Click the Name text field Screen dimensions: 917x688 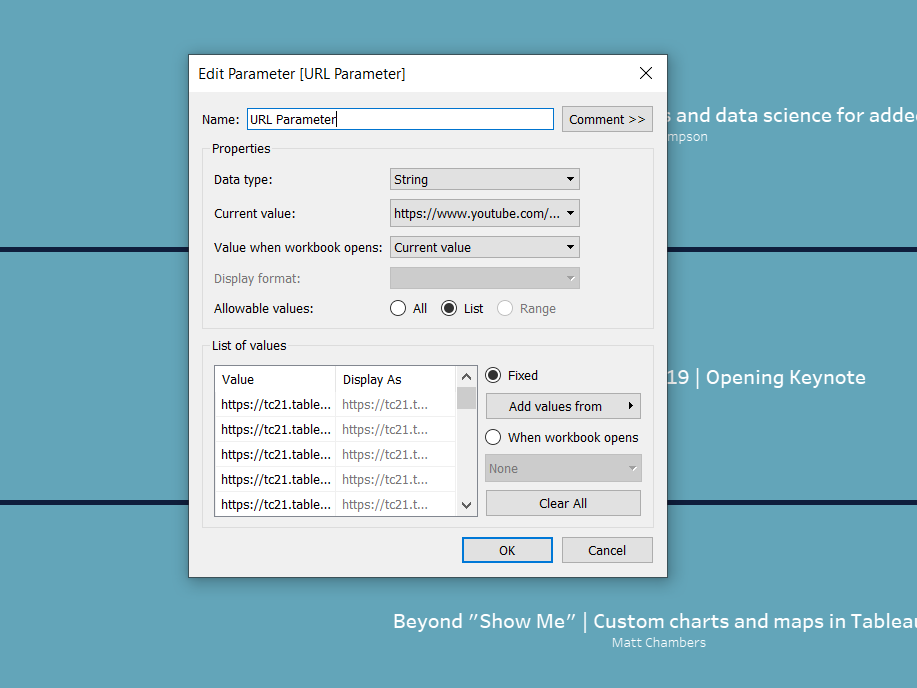tap(400, 119)
